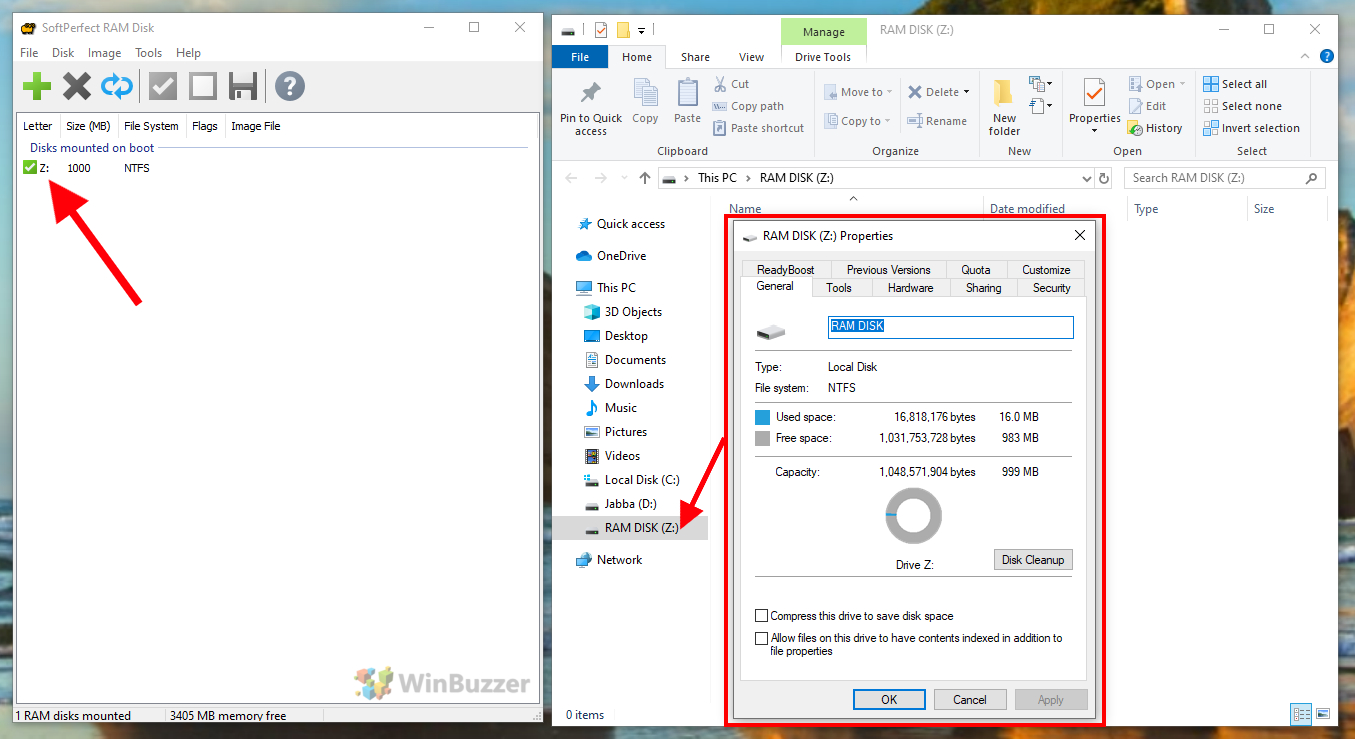Click Copy path in the ribbon

(748, 106)
